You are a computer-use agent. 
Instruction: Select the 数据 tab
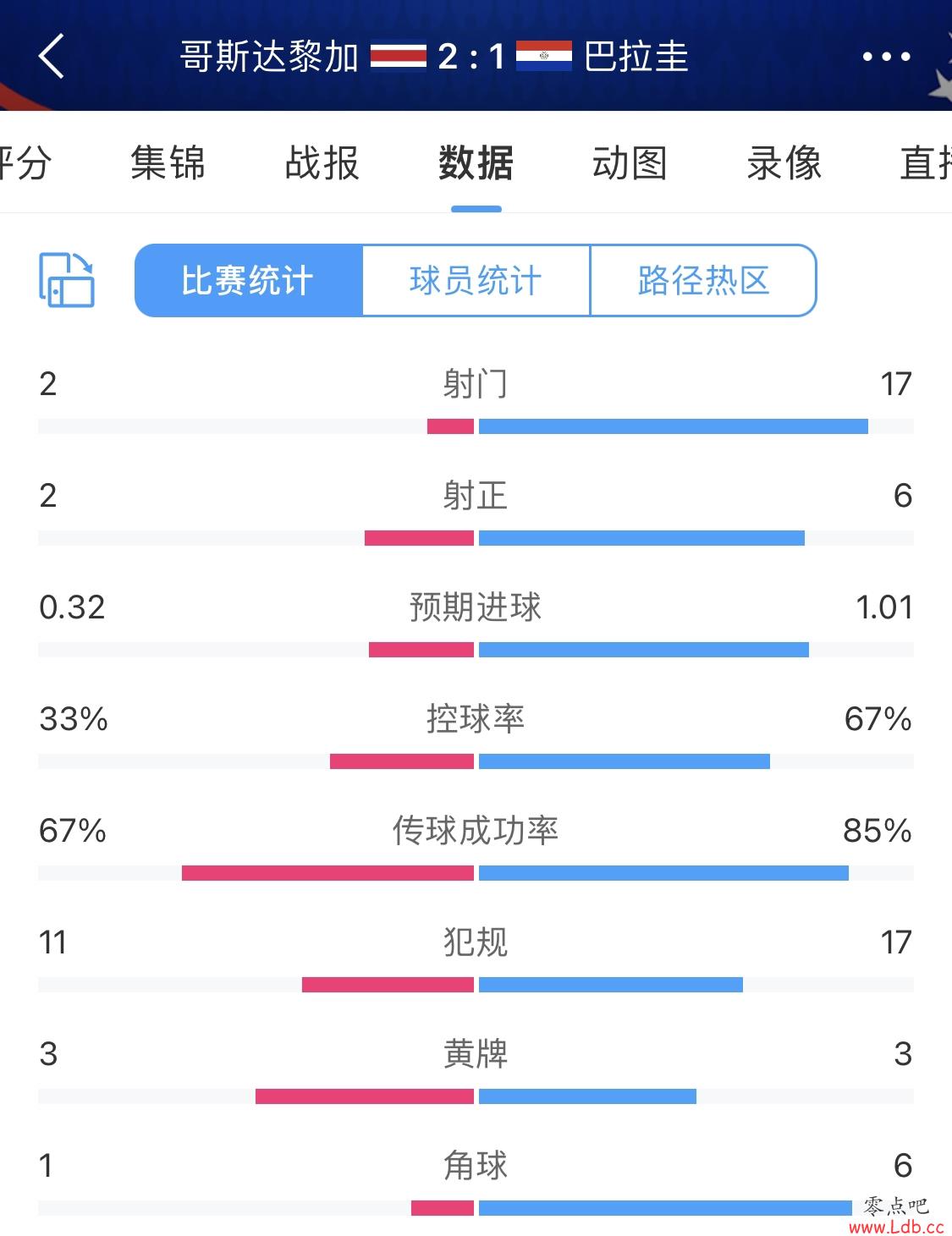pyautogui.click(x=476, y=162)
